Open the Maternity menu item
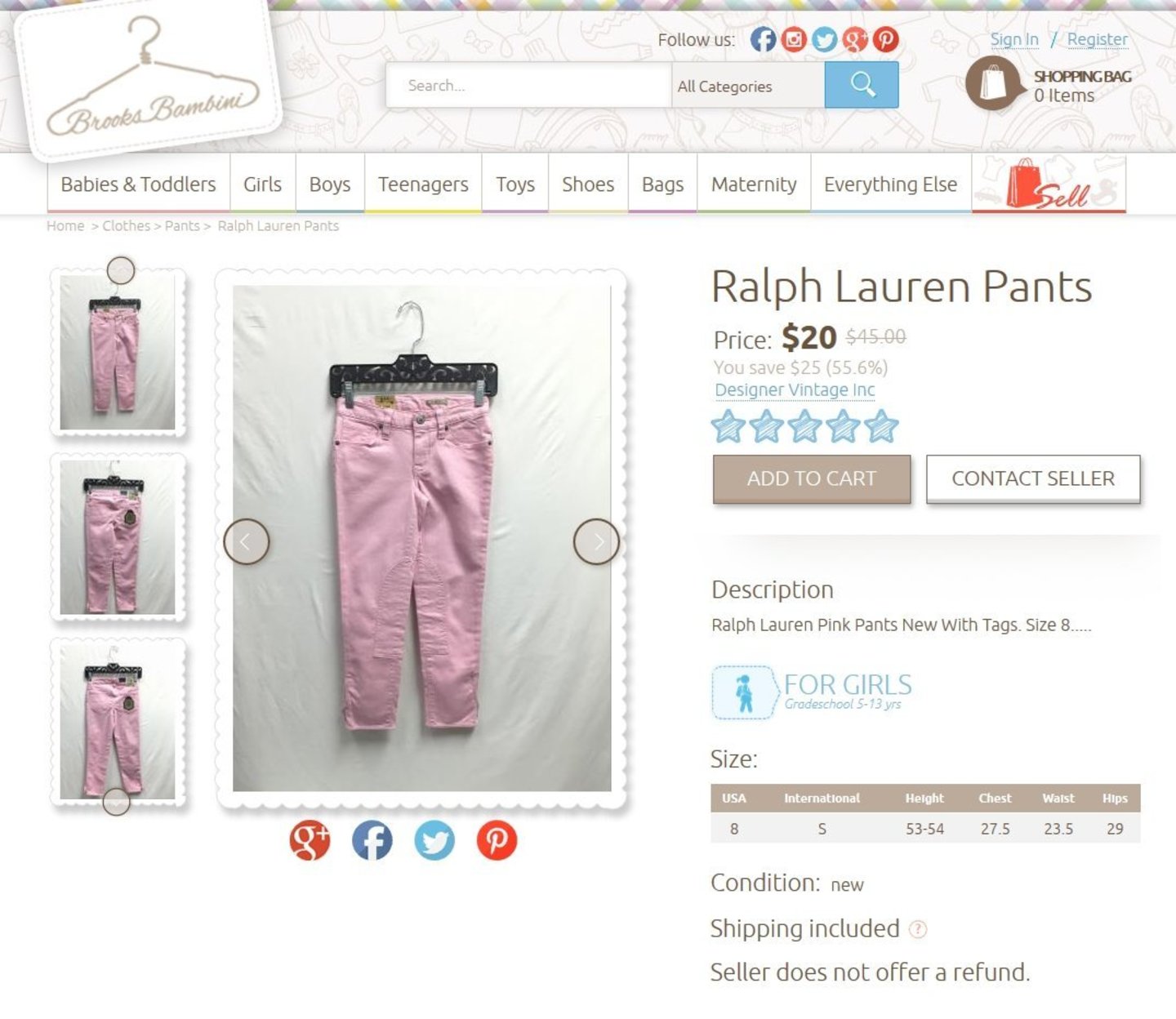Screen dimensions: 1176x1019 tap(754, 185)
